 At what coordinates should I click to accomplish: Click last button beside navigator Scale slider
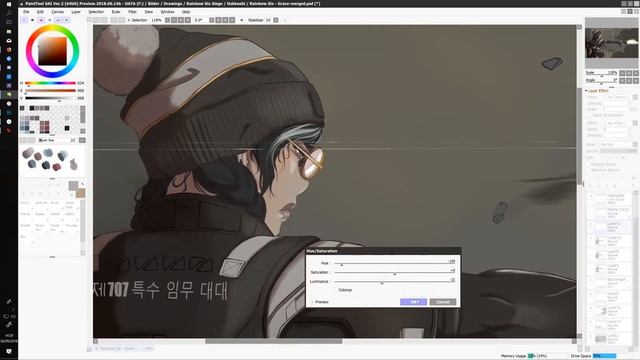tap(636, 73)
